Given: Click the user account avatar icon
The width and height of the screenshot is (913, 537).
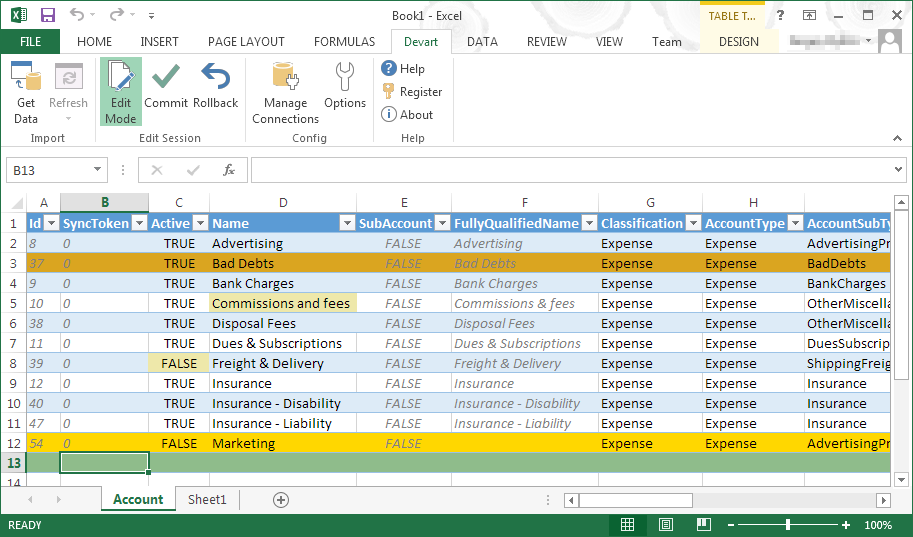Looking at the screenshot, I should [890, 41].
